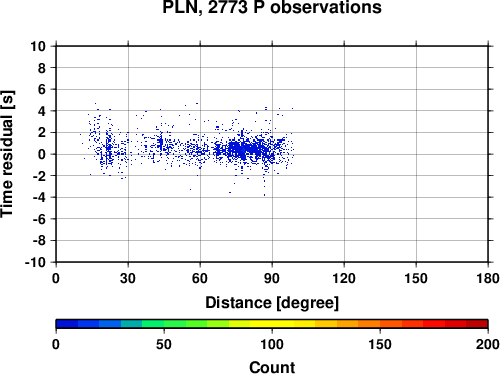Click the y-axis tick label '8'
The image size is (500, 374).
pos(42,68)
